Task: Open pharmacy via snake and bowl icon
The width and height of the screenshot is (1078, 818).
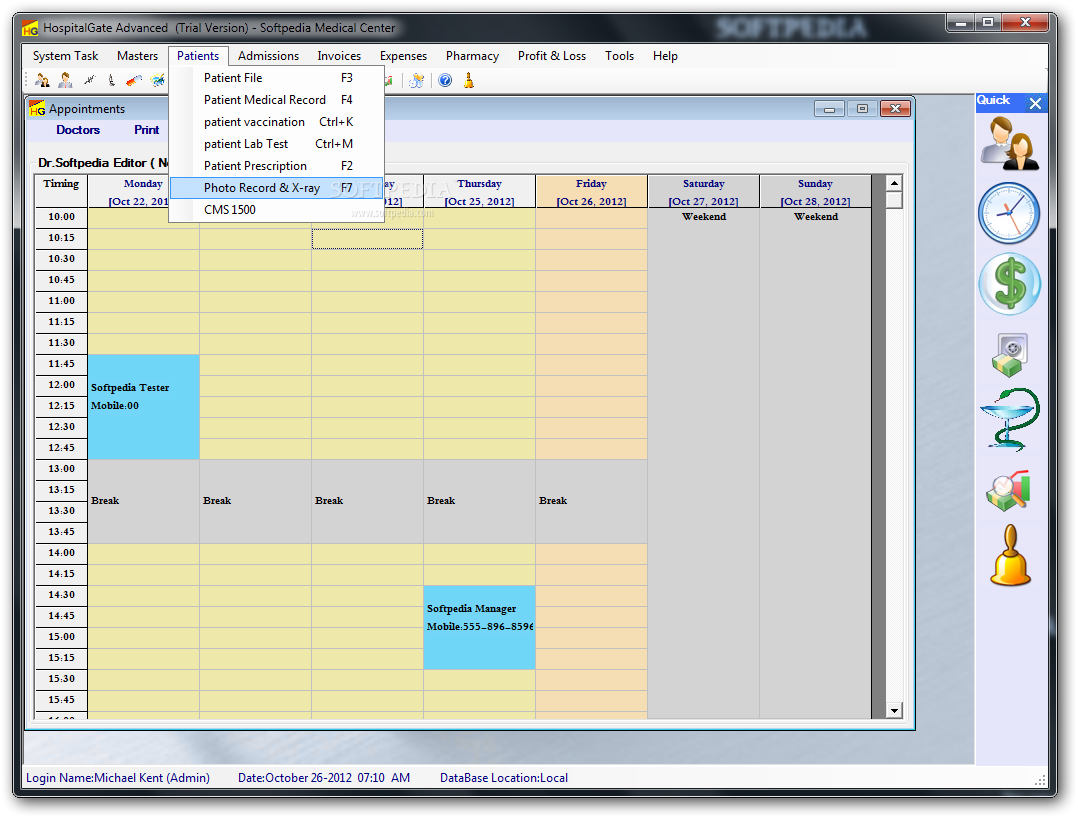Action: (x=1009, y=419)
